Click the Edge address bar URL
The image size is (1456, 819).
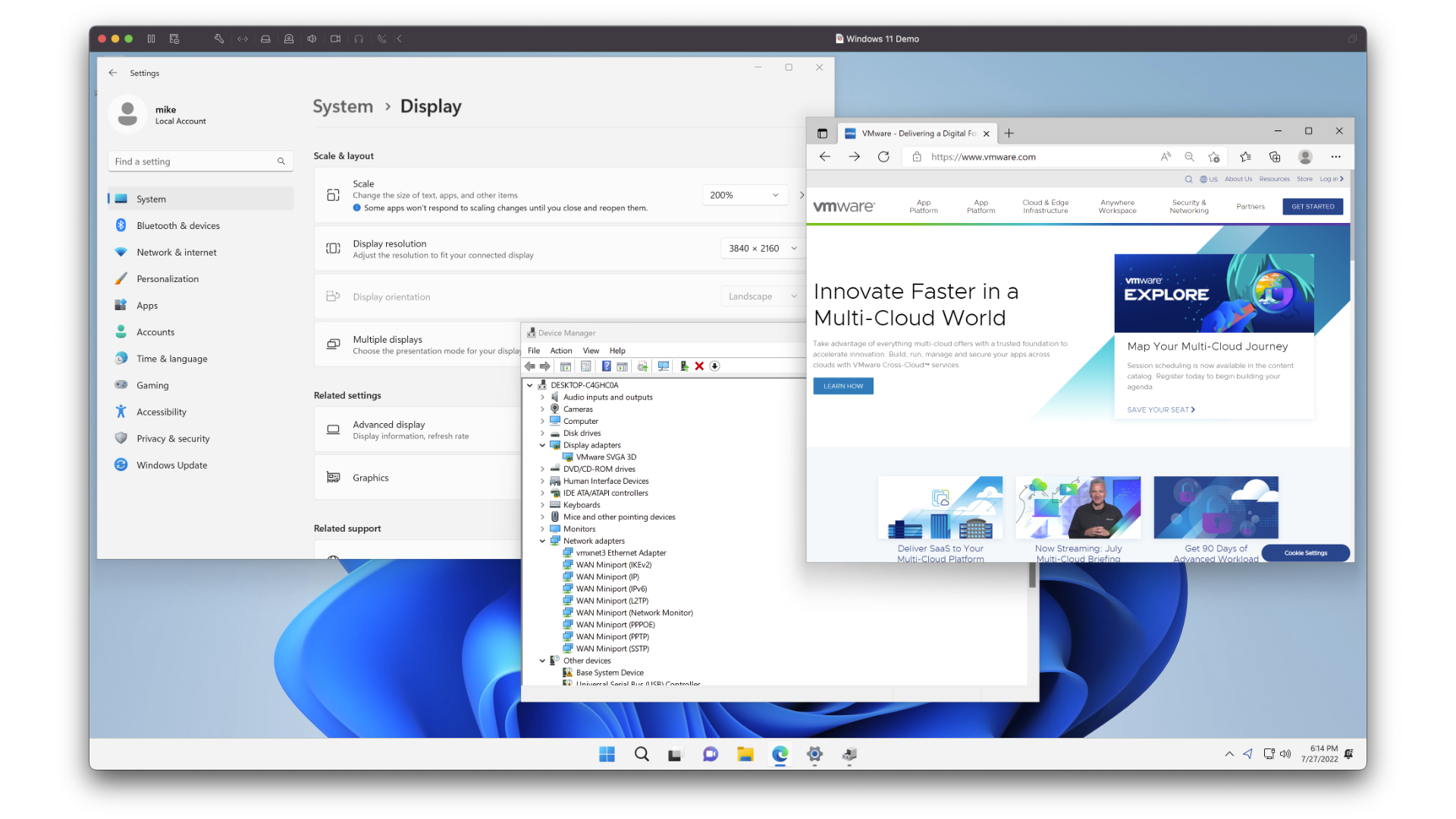click(x=983, y=157)
